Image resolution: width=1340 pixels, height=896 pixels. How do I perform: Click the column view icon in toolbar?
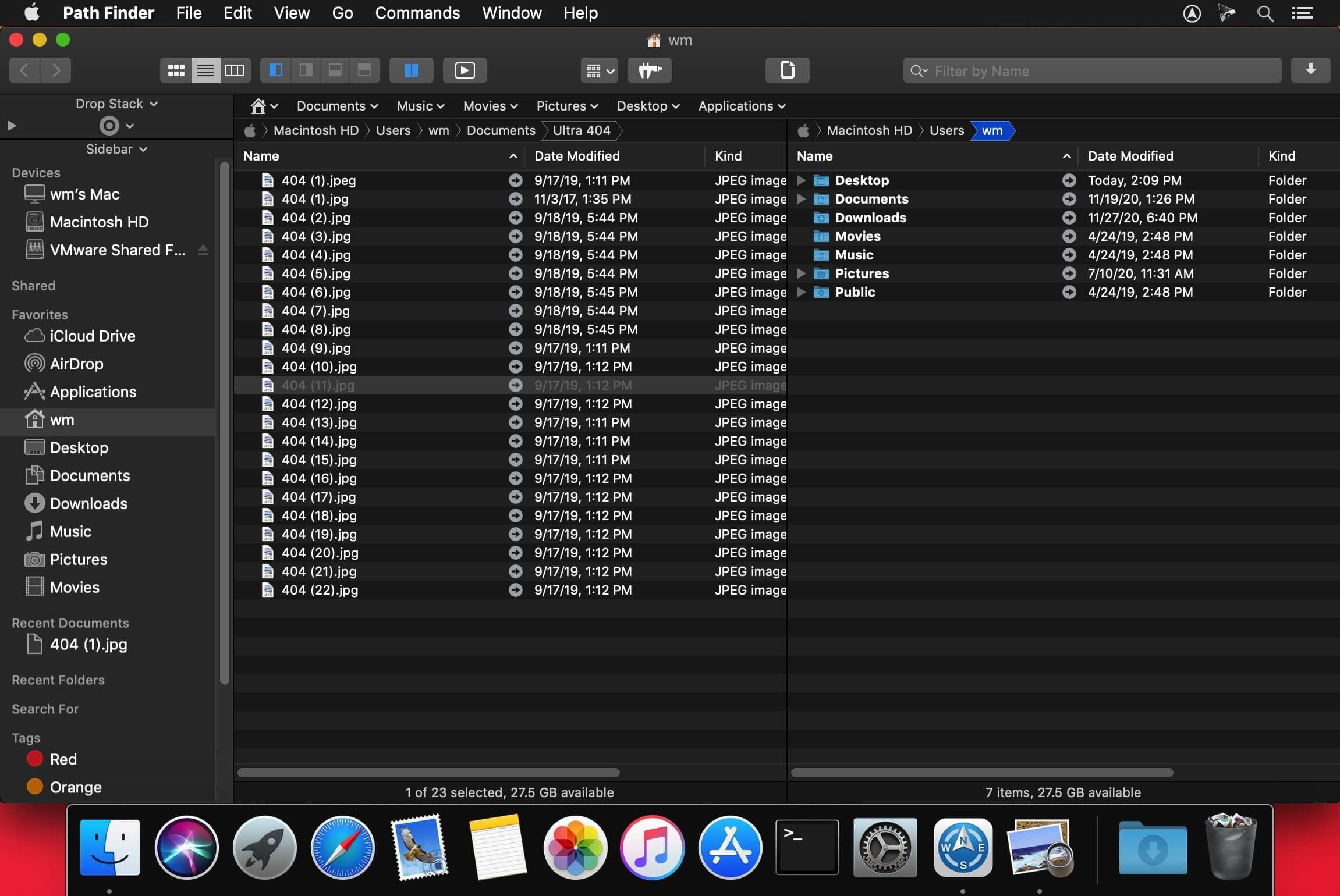[x=234, y=70]
